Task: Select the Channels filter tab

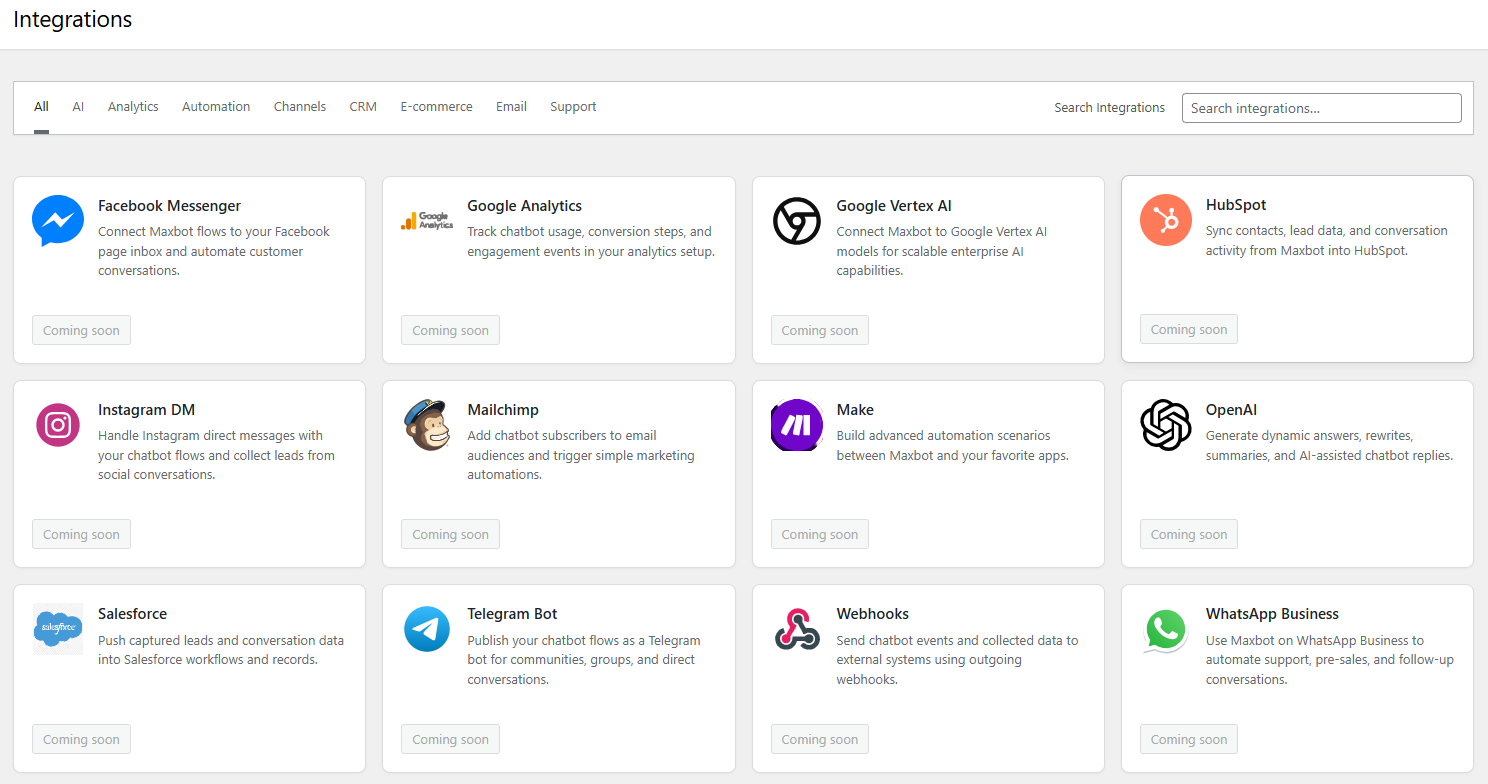Action: tap(300, 107)
